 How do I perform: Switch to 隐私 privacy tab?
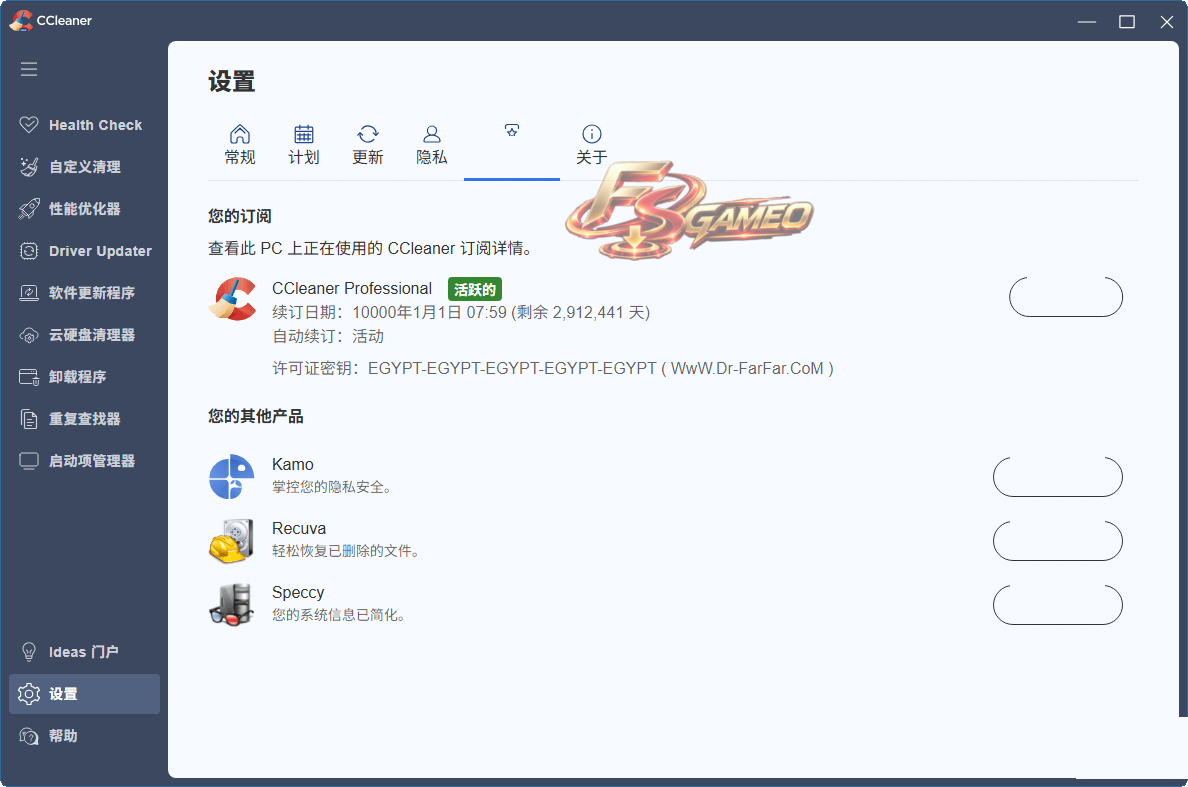(x=432, y=145)
